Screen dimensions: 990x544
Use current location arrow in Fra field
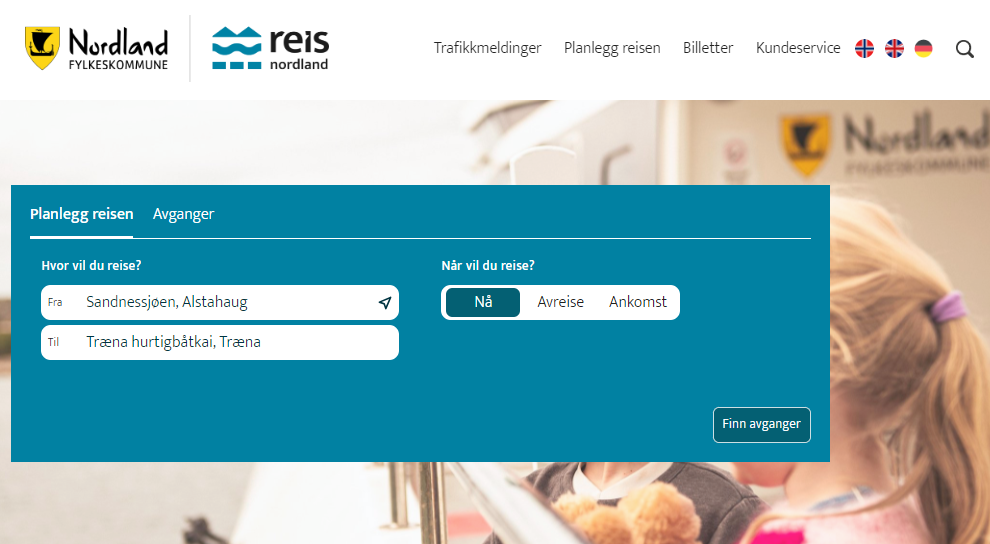tap(385, 303)
